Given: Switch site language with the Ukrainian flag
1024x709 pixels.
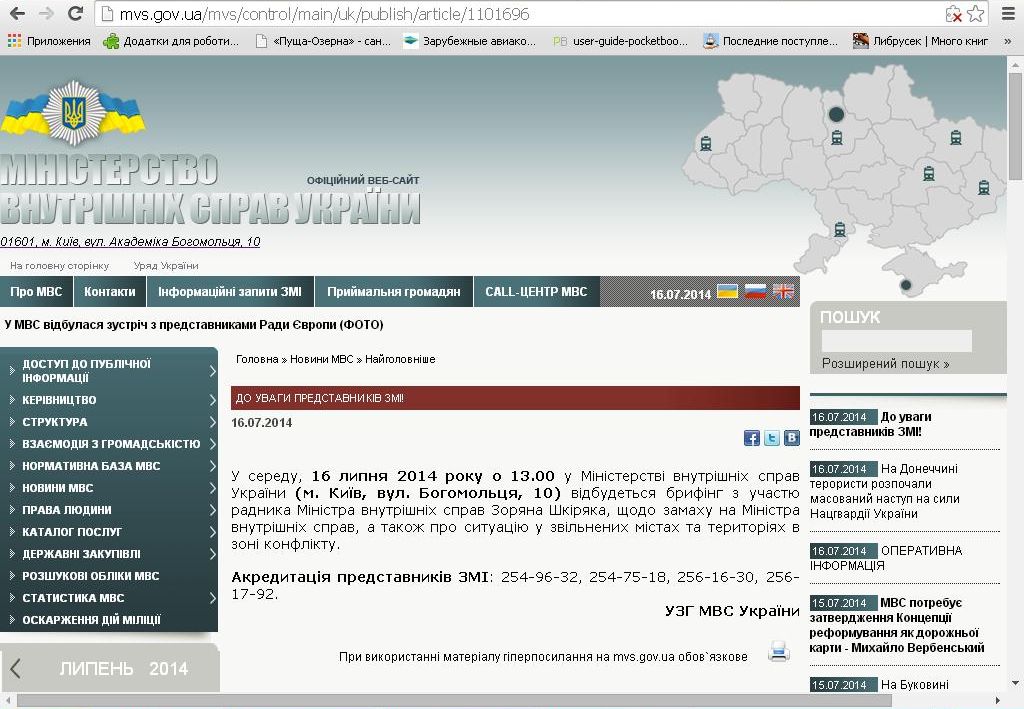Looking at the screenshot, I should (728, 292).
